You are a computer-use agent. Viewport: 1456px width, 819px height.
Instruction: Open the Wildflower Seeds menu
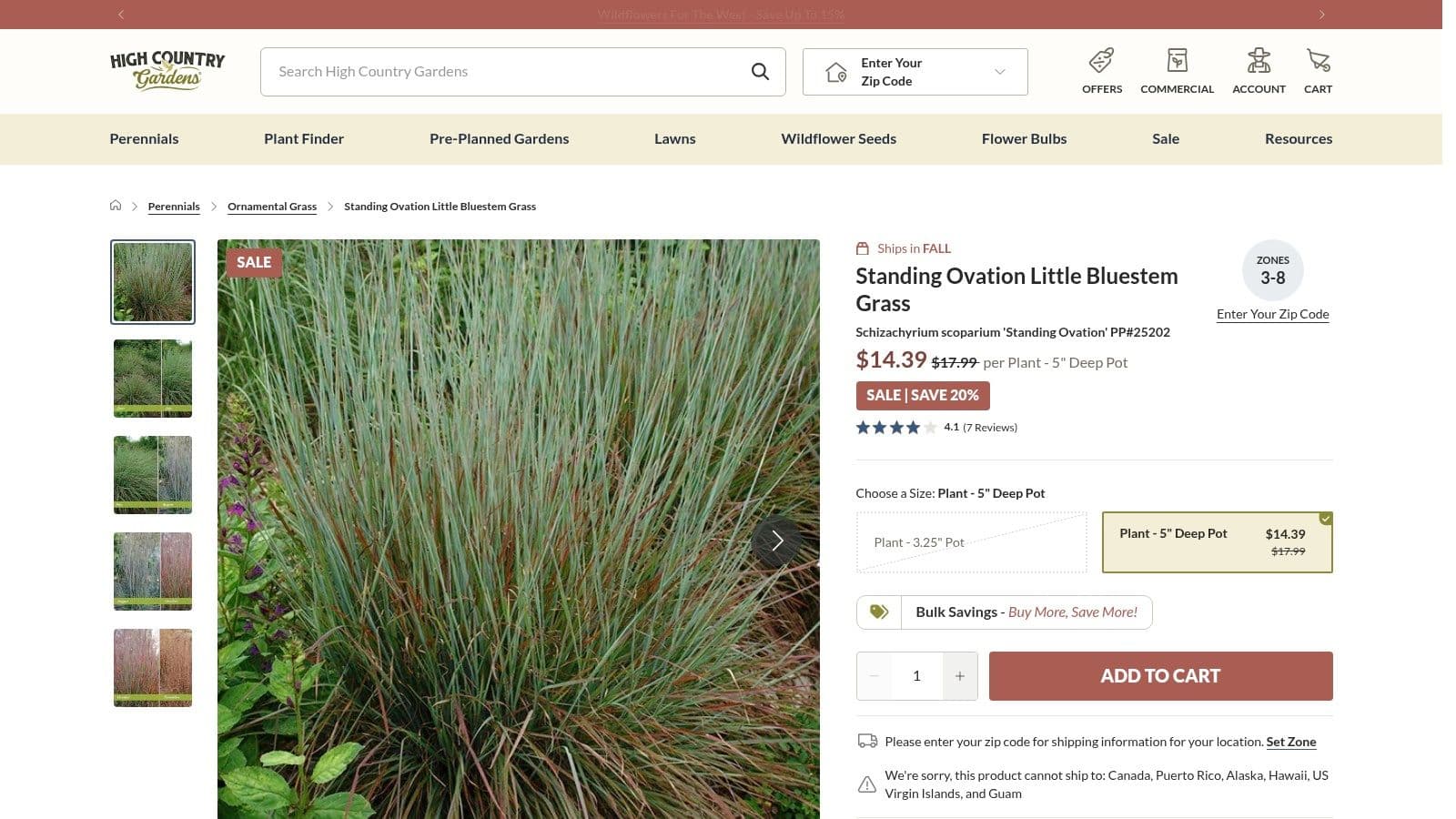pyautogui.click(x=838, y=139)
